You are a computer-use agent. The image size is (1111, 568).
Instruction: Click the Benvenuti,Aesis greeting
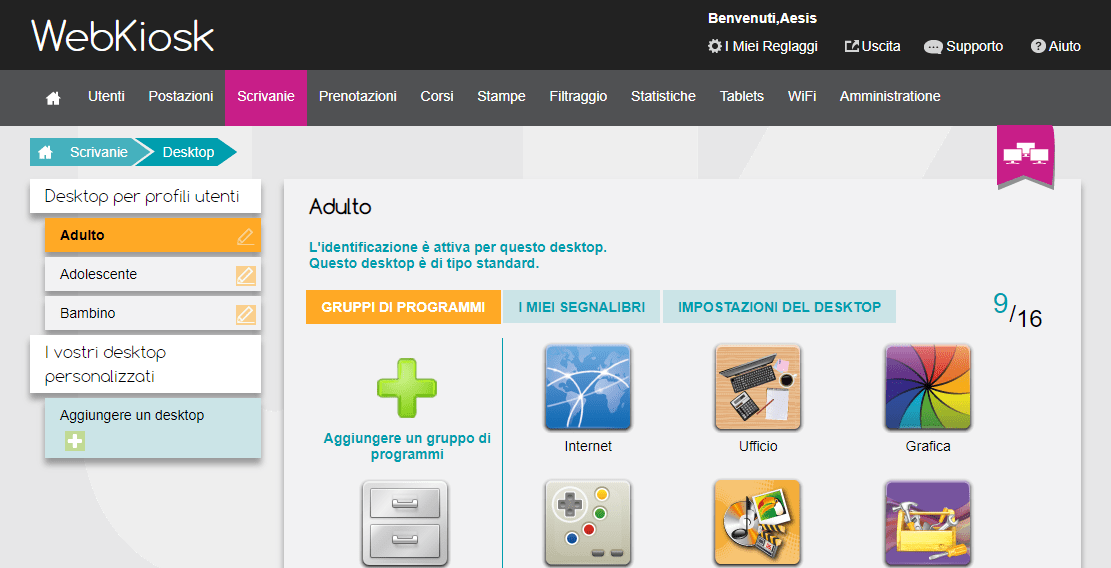coord(762,18)
